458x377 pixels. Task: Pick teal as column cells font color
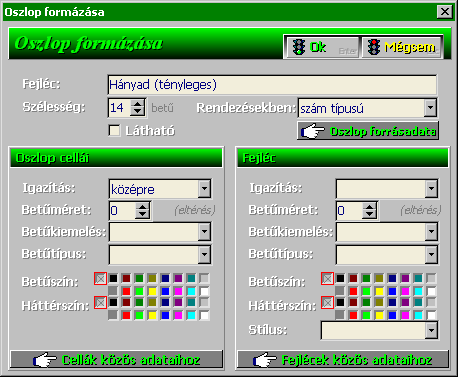click(x=191, y=278)
